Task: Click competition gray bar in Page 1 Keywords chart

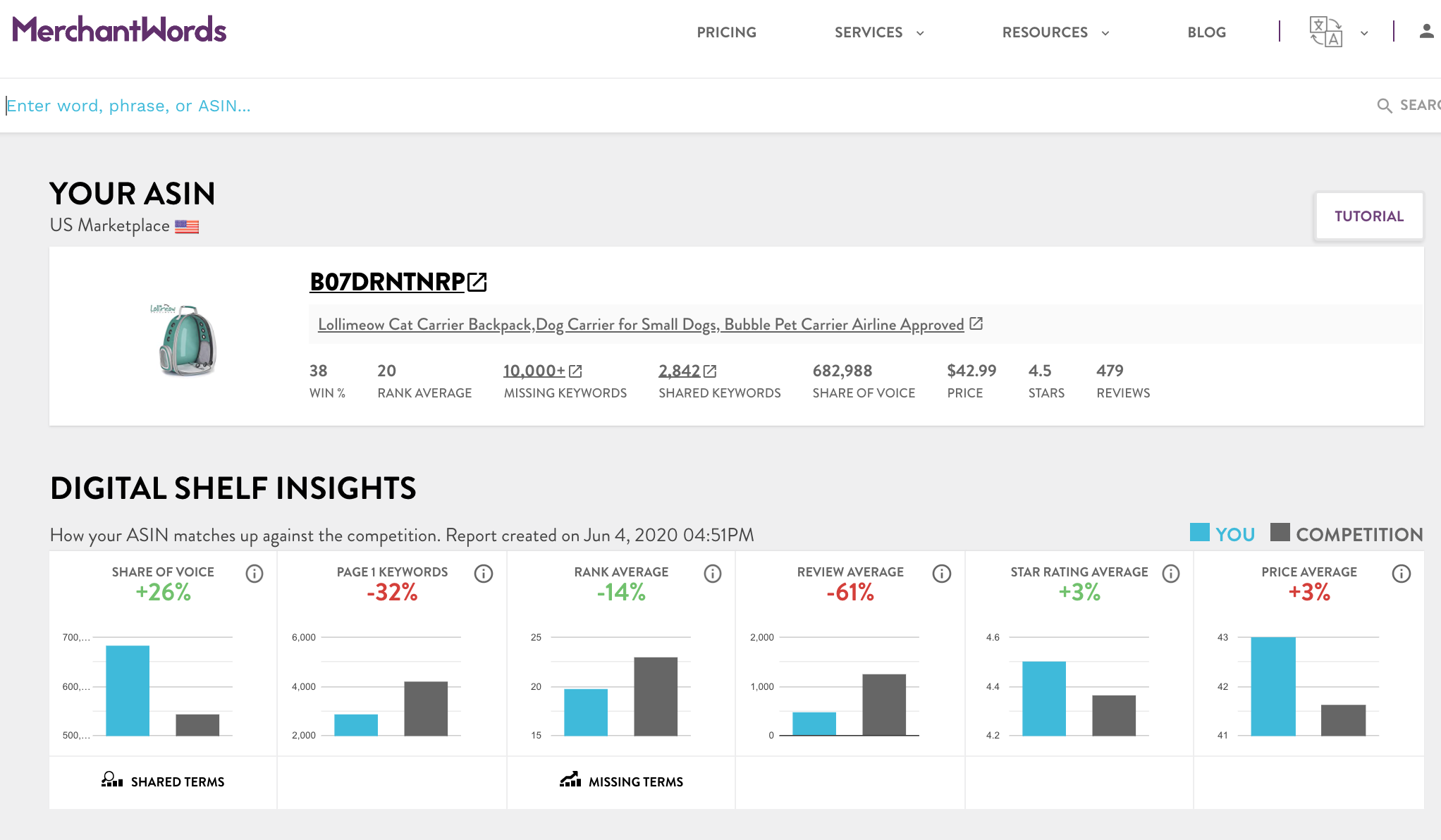Action: (x=426, y=708)
